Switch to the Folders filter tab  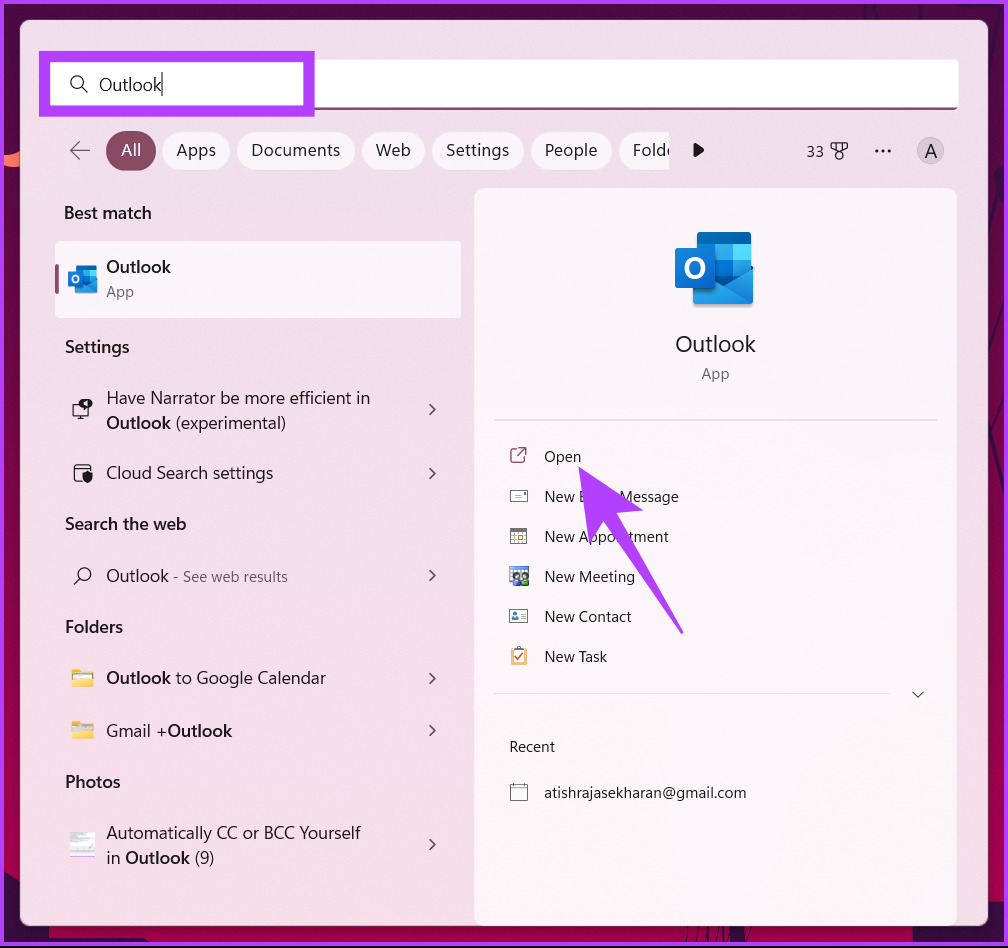(645, 150)
